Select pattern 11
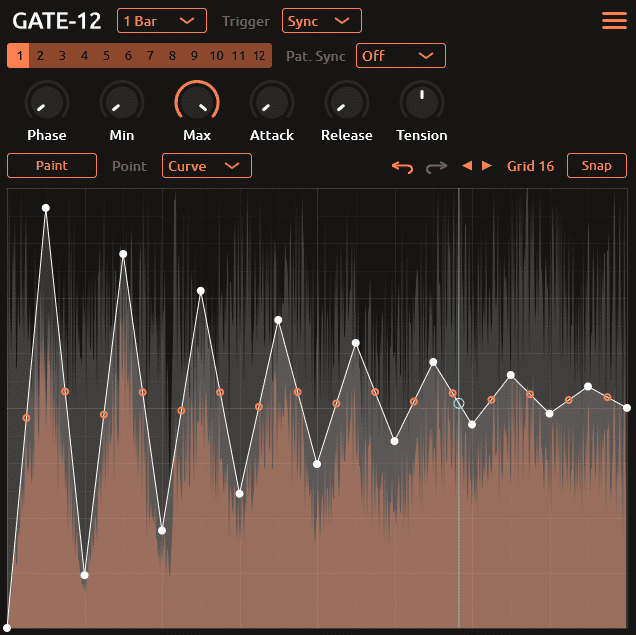636x635 pixels. [x=238, y=56]
